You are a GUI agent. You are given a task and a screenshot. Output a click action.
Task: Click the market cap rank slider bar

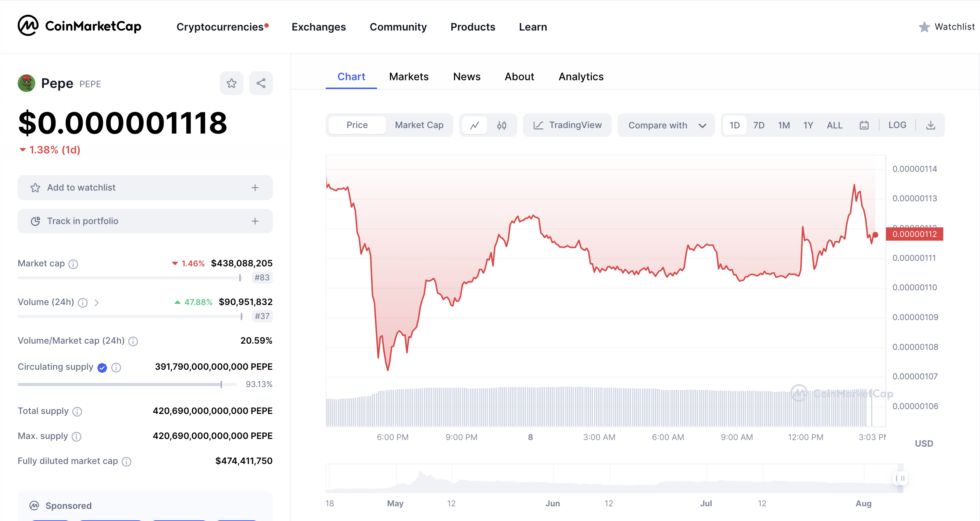pos(129,277)
